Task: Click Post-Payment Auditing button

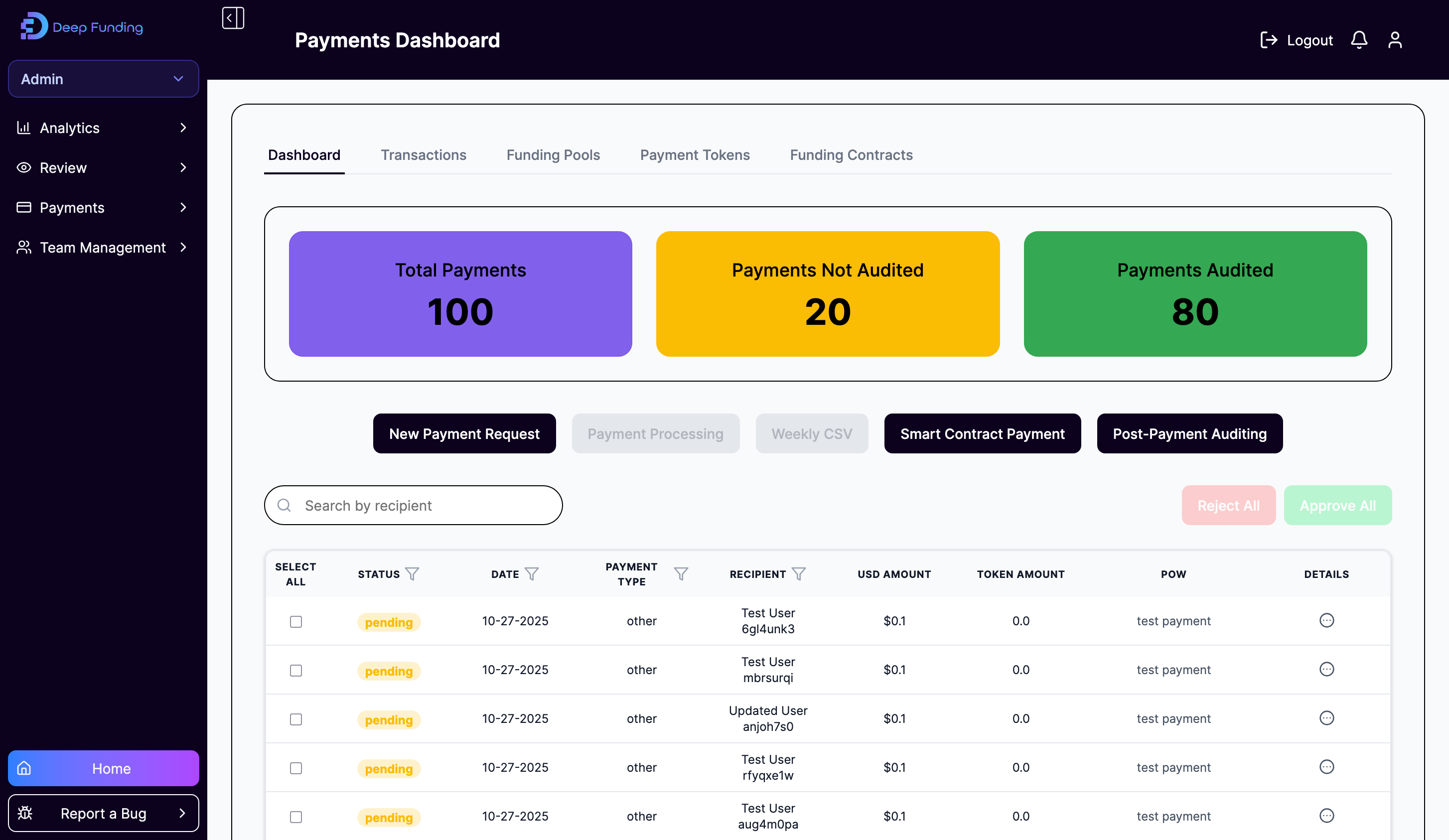Action: point(1190,433)
